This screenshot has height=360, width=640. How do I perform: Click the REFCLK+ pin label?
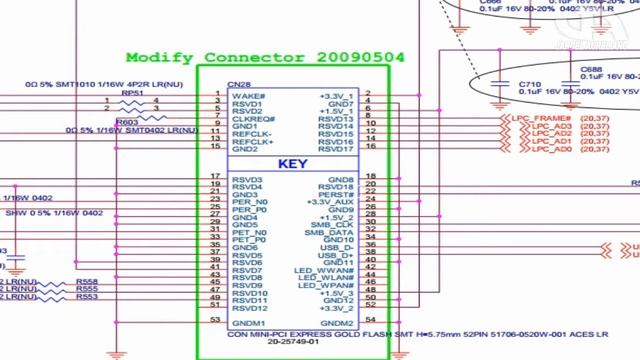(253, 142)
